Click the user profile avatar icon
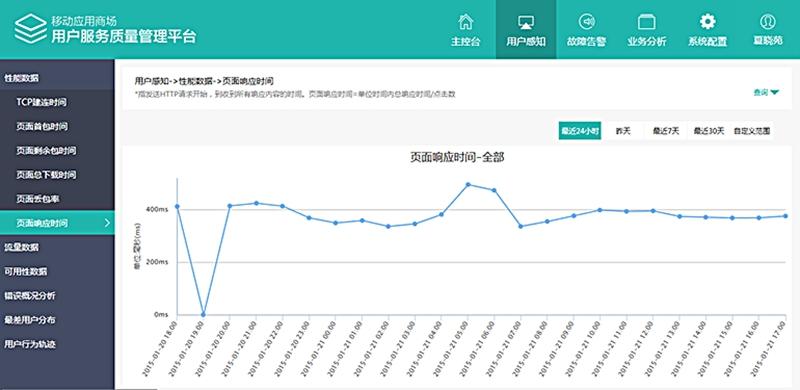Screen dimensions: 800x390 click(767, 21)
